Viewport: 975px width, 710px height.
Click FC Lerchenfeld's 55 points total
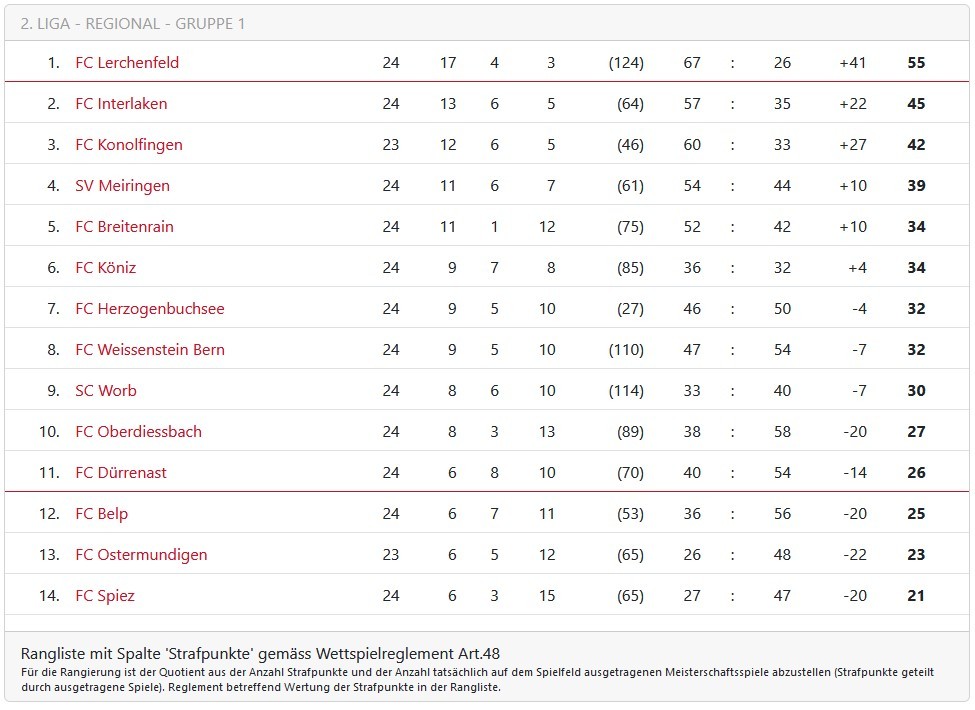click(x=916, y=63)
